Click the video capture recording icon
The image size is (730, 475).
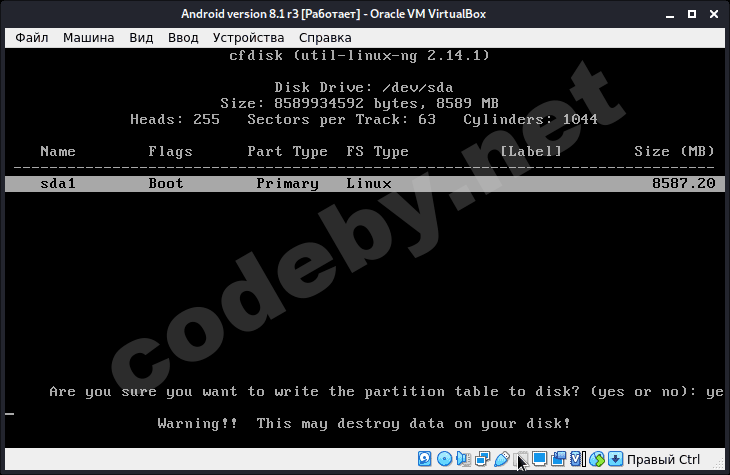[x=558, y=459]
